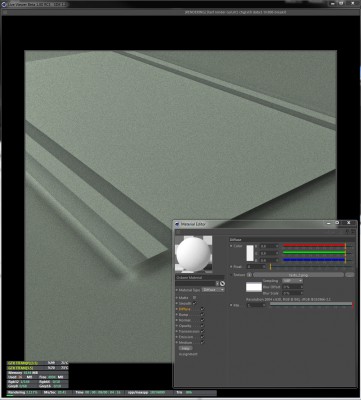Screen dimensions: 361x400
Task: Uncheck the Bump channel checkbox
Action: pyautogui.click(x=202, y=315)
